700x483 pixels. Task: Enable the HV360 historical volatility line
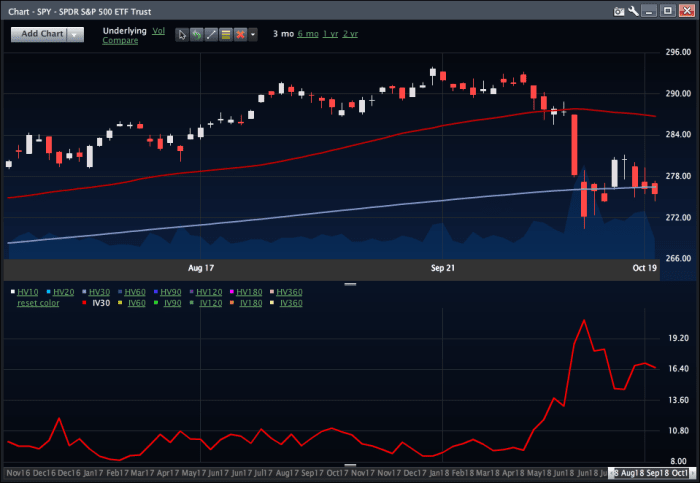(x=288, y=291)
